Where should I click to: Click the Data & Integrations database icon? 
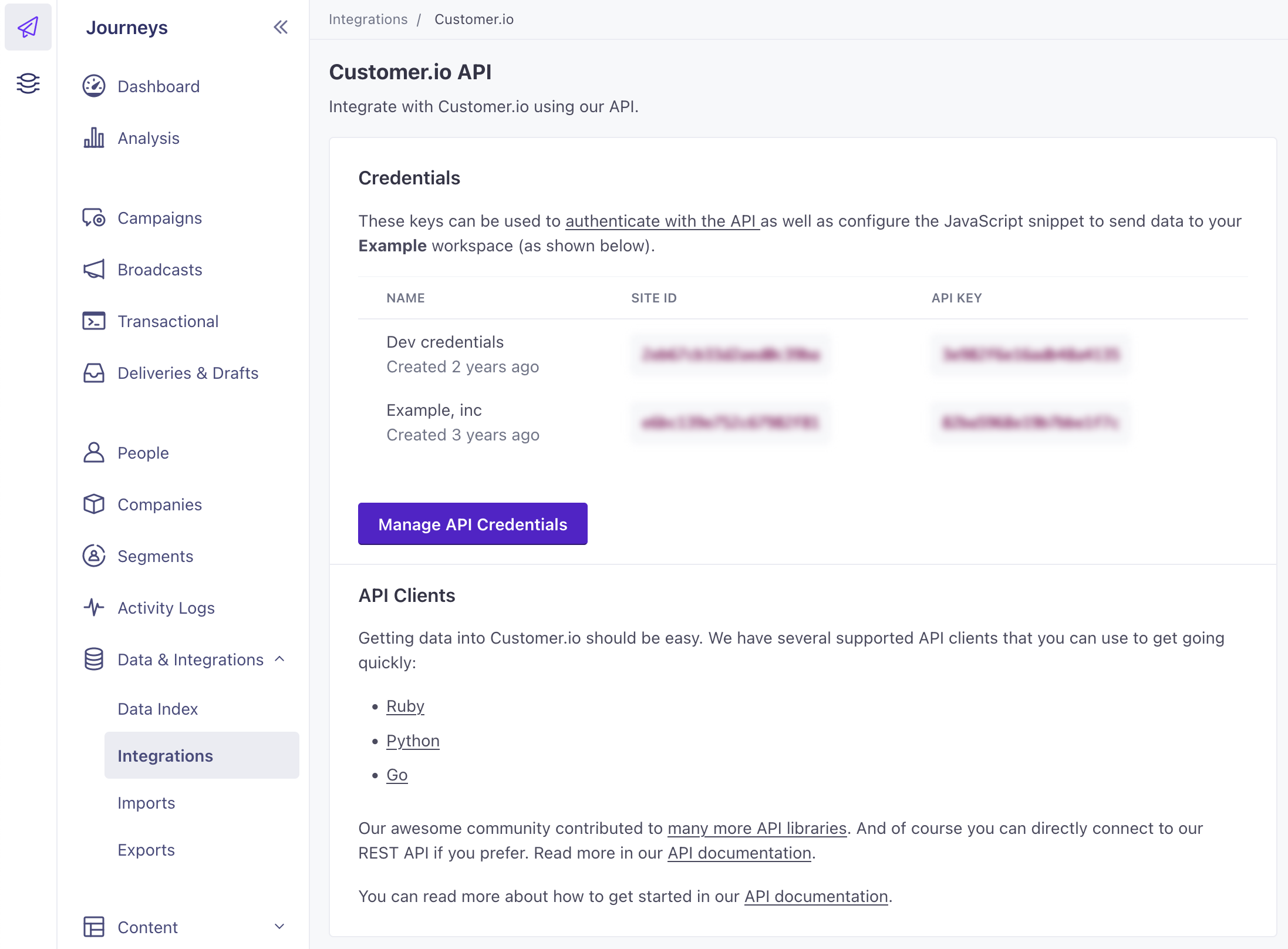(94, 659)
